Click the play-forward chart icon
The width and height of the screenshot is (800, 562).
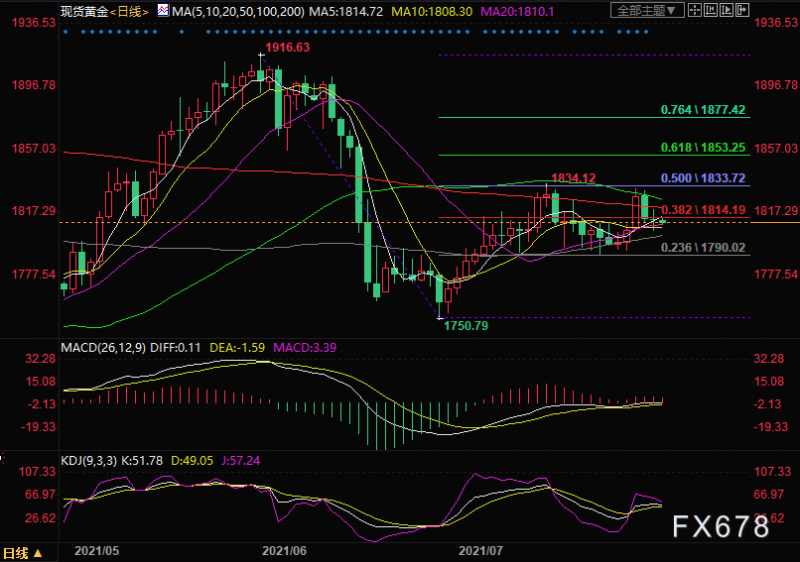click(x=727, y=10)
